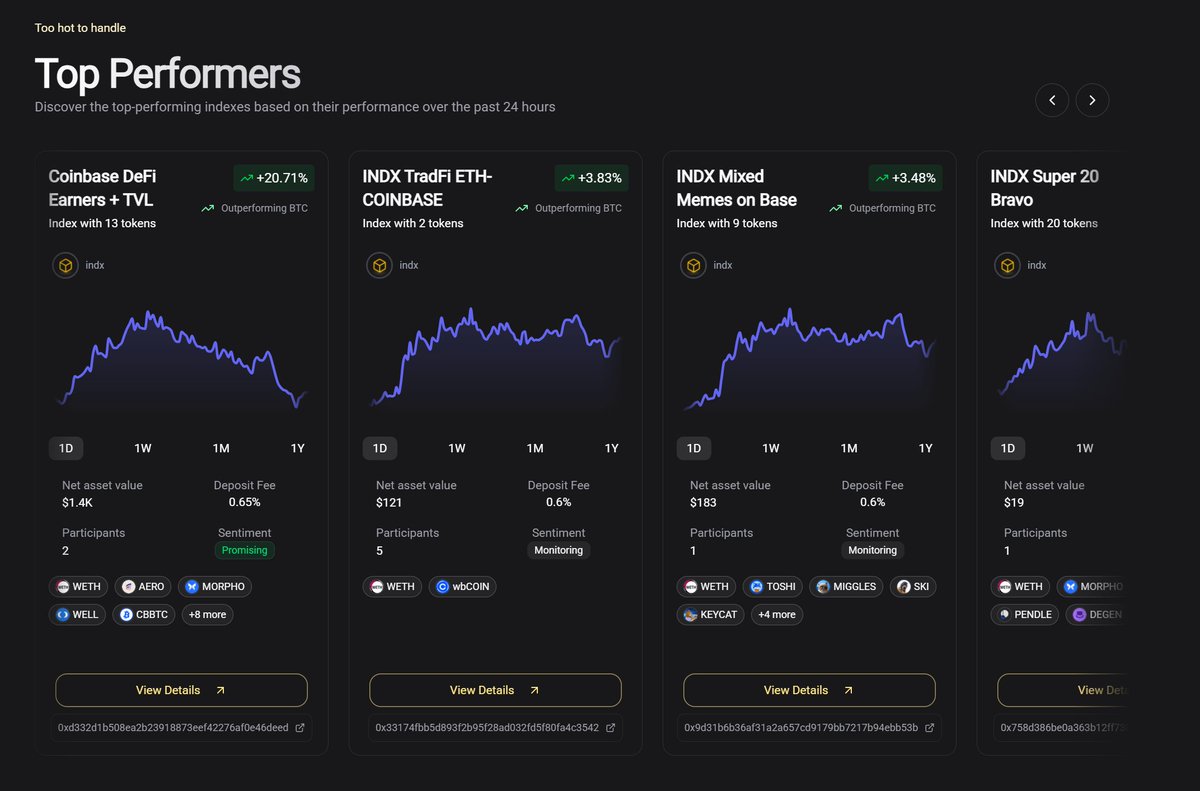Click Monitoring badge on Mixed Memes card
This screenshot has height=791, width=1200.
873,550
